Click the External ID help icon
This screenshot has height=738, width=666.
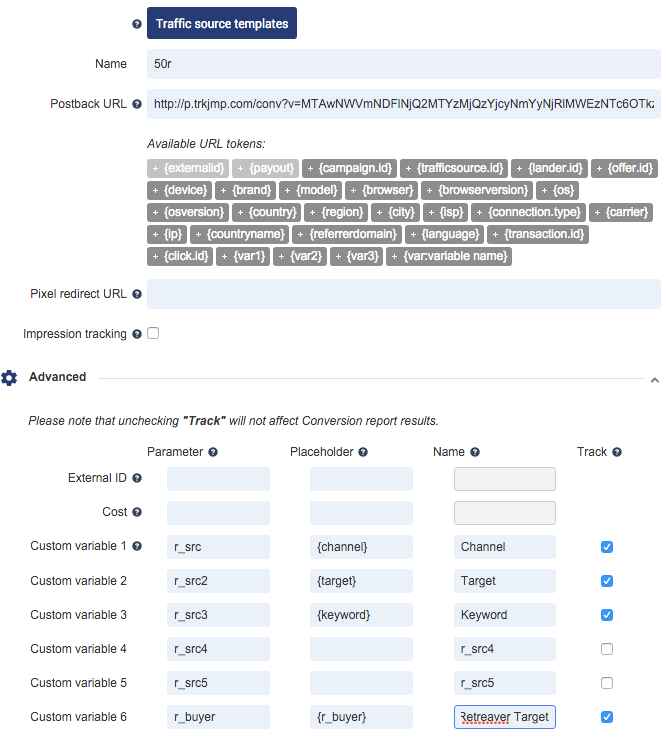click(x=137, y=478)
